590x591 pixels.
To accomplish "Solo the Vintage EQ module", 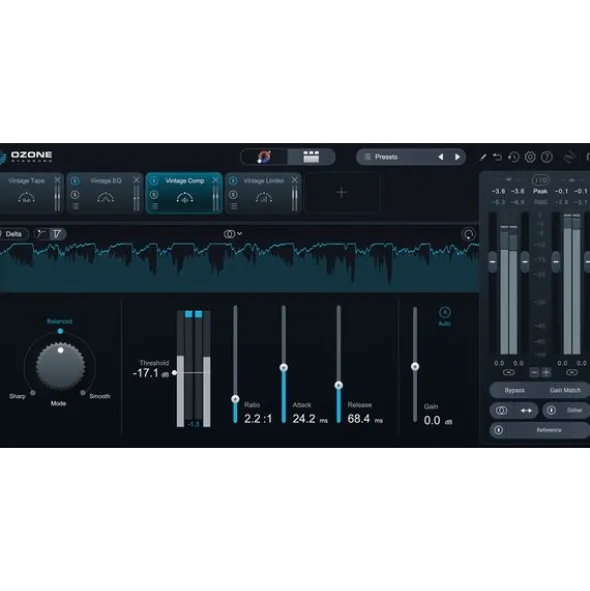I will click(x=75, y=195).
